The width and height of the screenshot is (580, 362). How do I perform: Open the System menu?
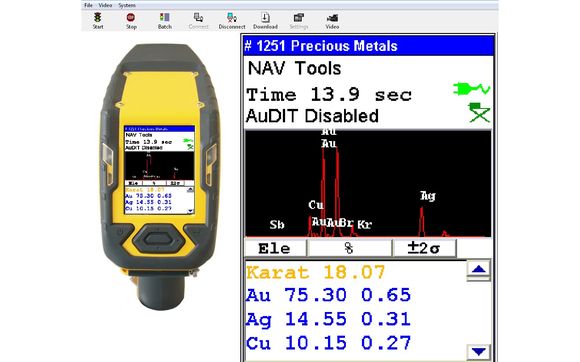(127, 5)
